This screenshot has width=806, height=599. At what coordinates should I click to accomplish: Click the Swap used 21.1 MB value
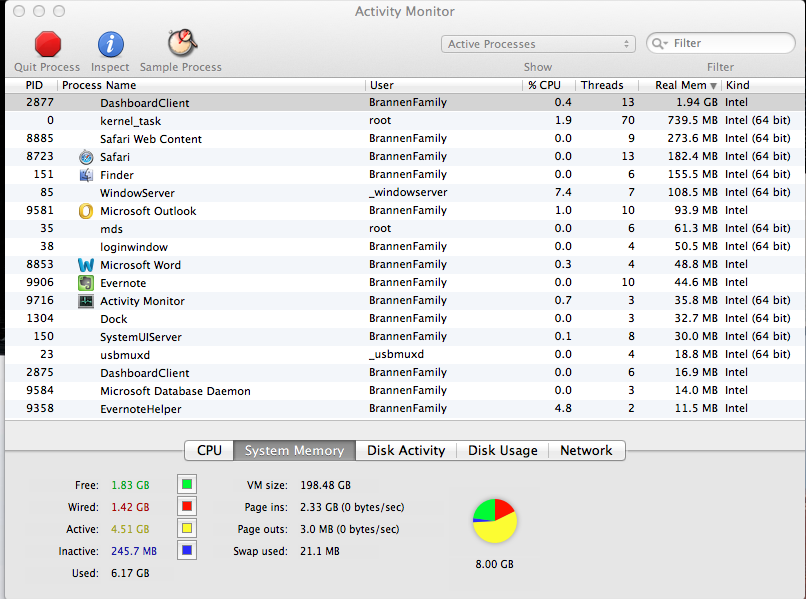pos(320,551)
